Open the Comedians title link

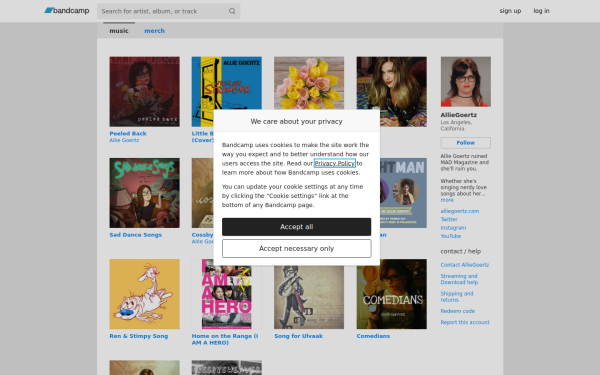(373, 336)
